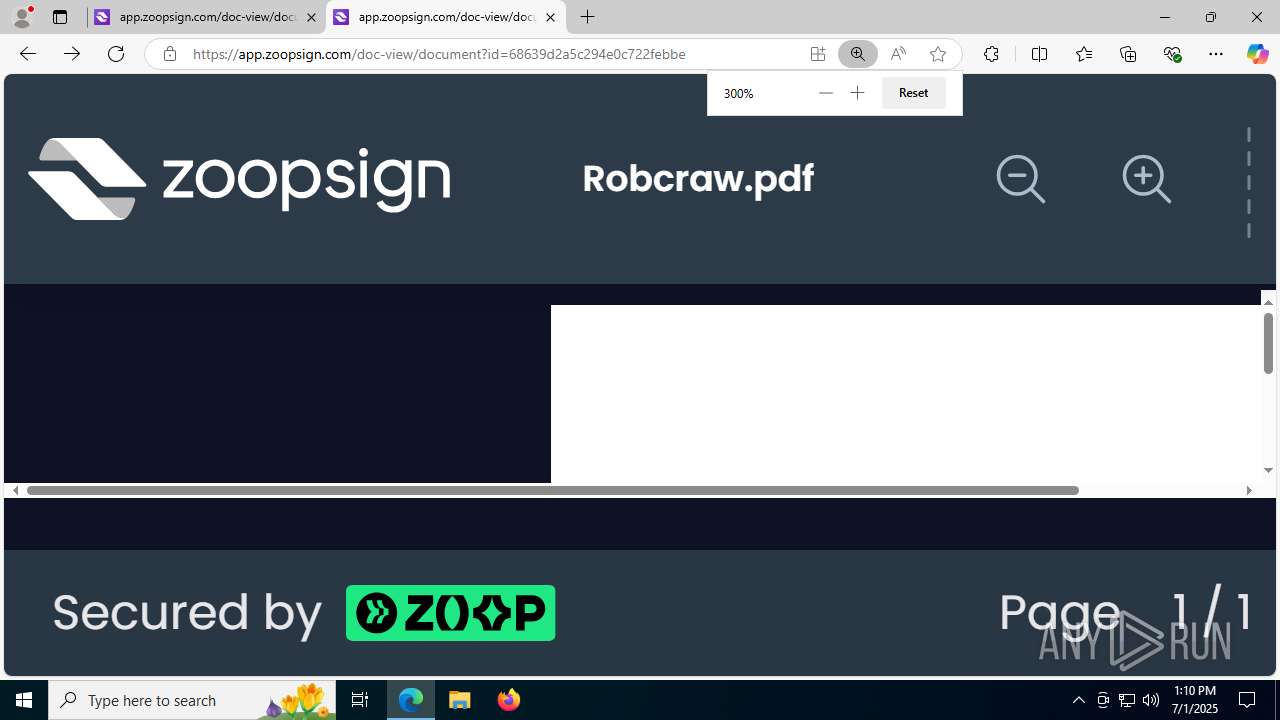Open Task View on the taskbar
1280x720 pixels.
[x=360, y=700]
